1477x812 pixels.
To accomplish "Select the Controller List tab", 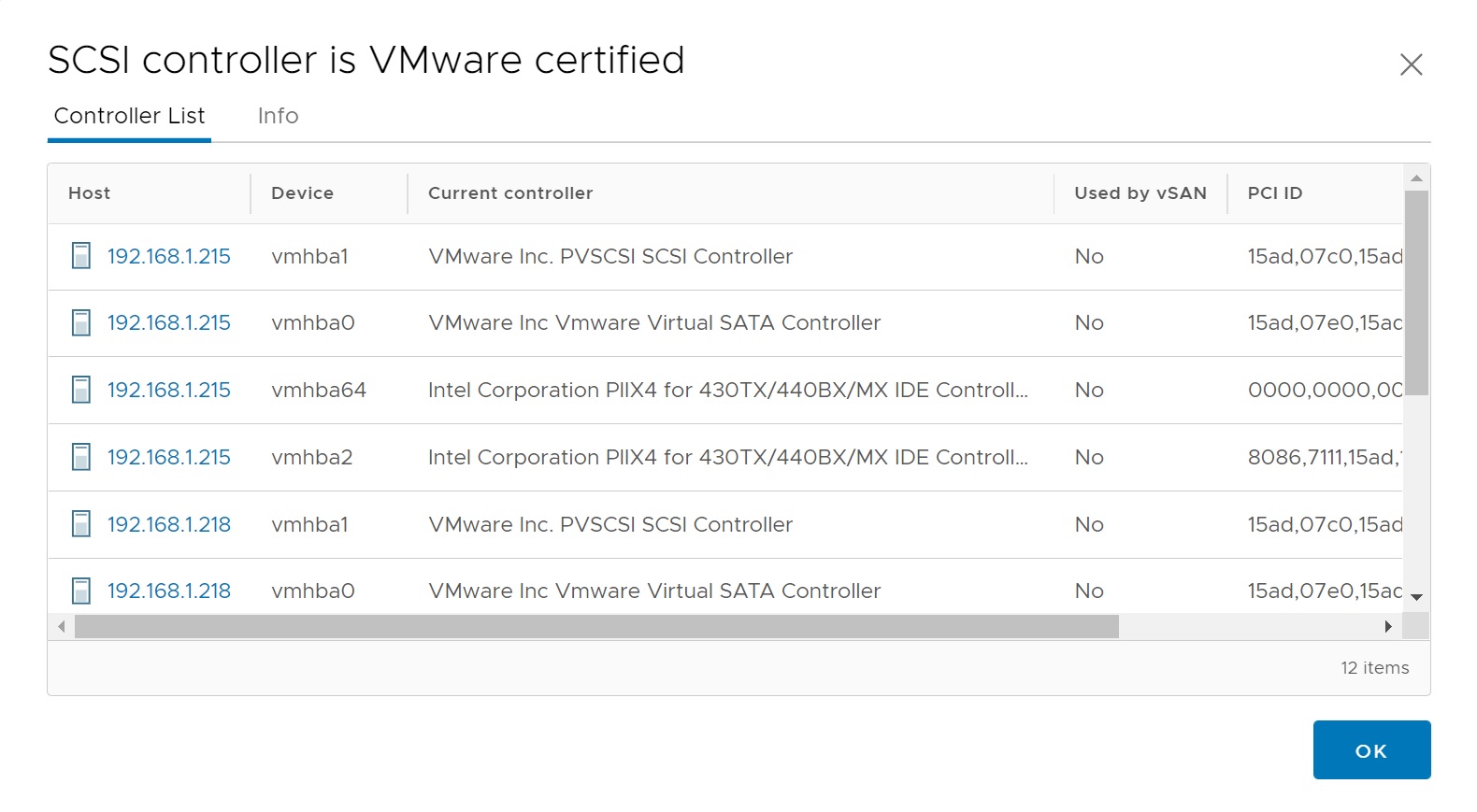I will coord(129,116).
